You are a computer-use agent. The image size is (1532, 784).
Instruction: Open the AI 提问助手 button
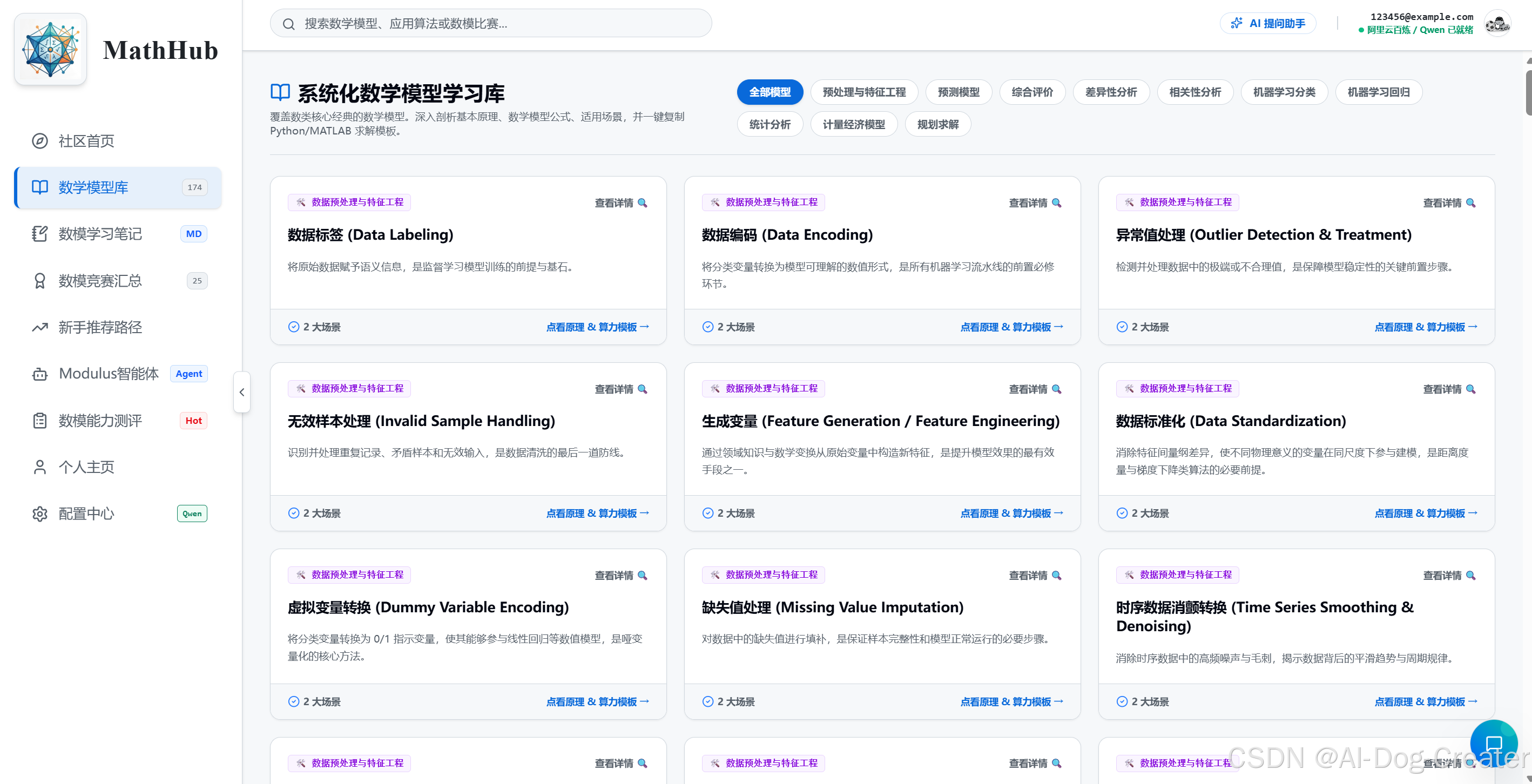click(1267, 23)
